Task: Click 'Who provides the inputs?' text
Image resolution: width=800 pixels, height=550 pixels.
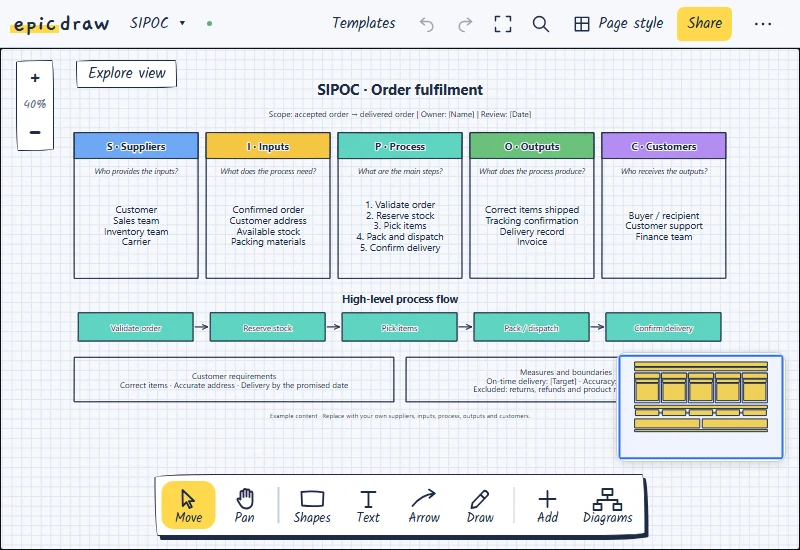Action: 136,171
